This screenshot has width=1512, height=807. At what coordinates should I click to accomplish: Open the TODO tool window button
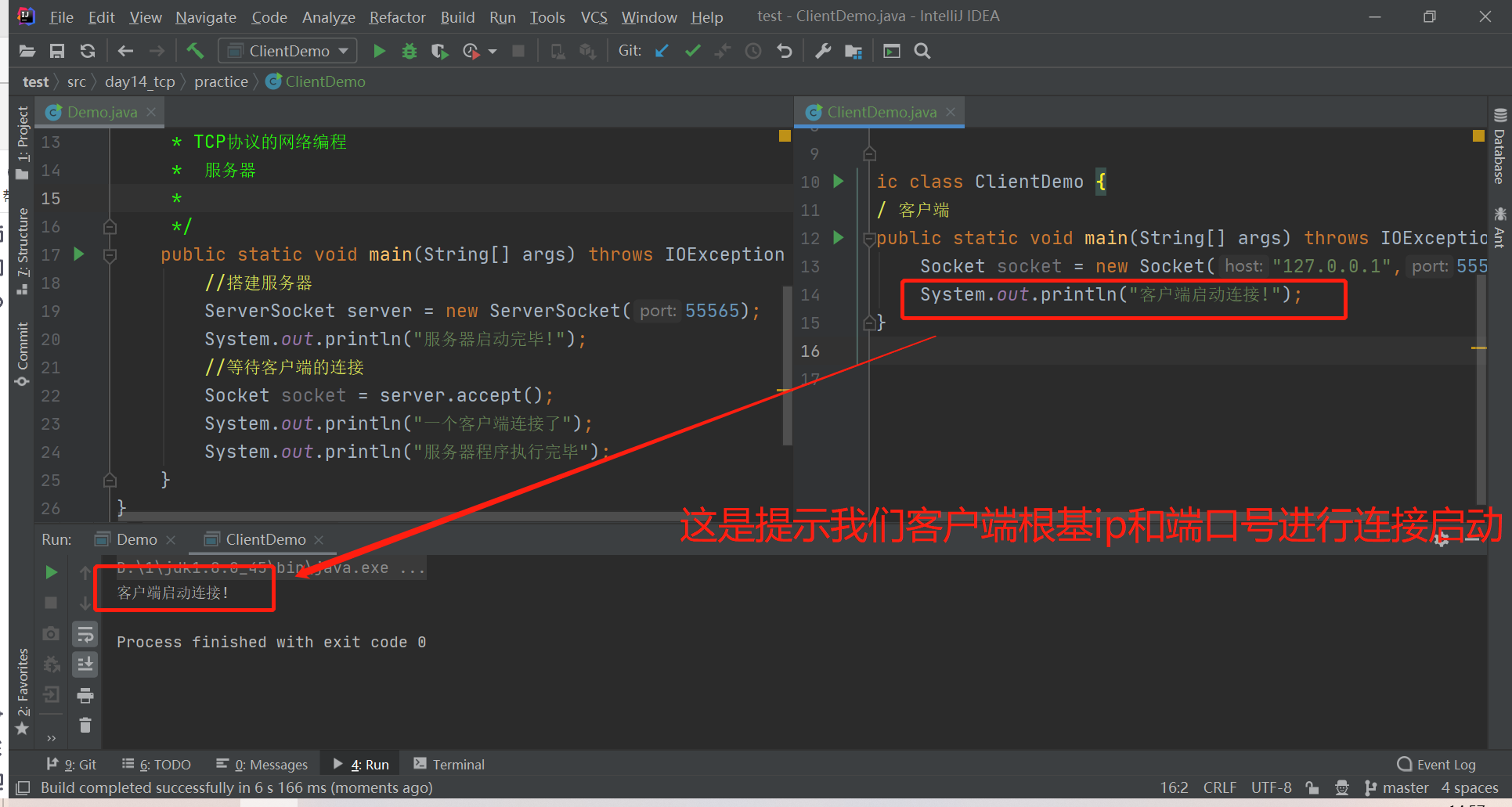point(157,765)
